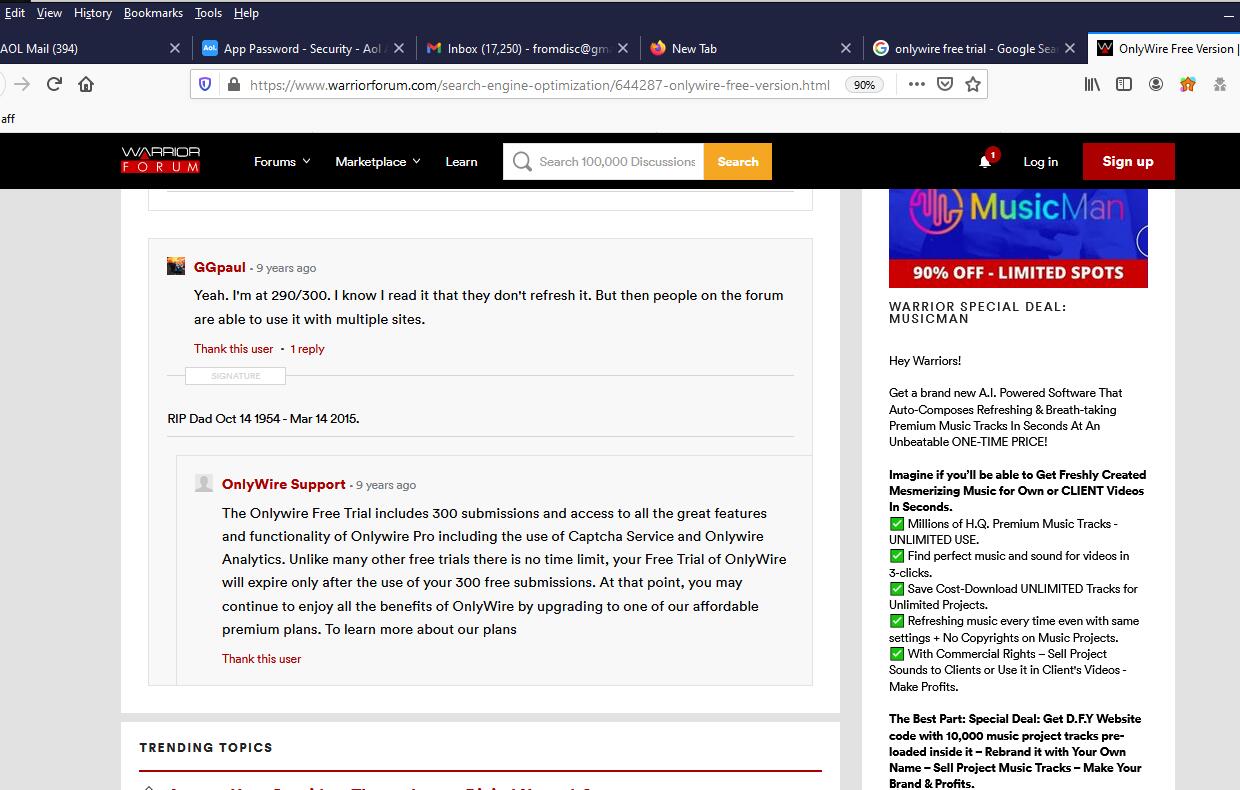Click the Sign up button
Image resolution: width=1240 pixels, height=790 pixels.
(1128, 161)
